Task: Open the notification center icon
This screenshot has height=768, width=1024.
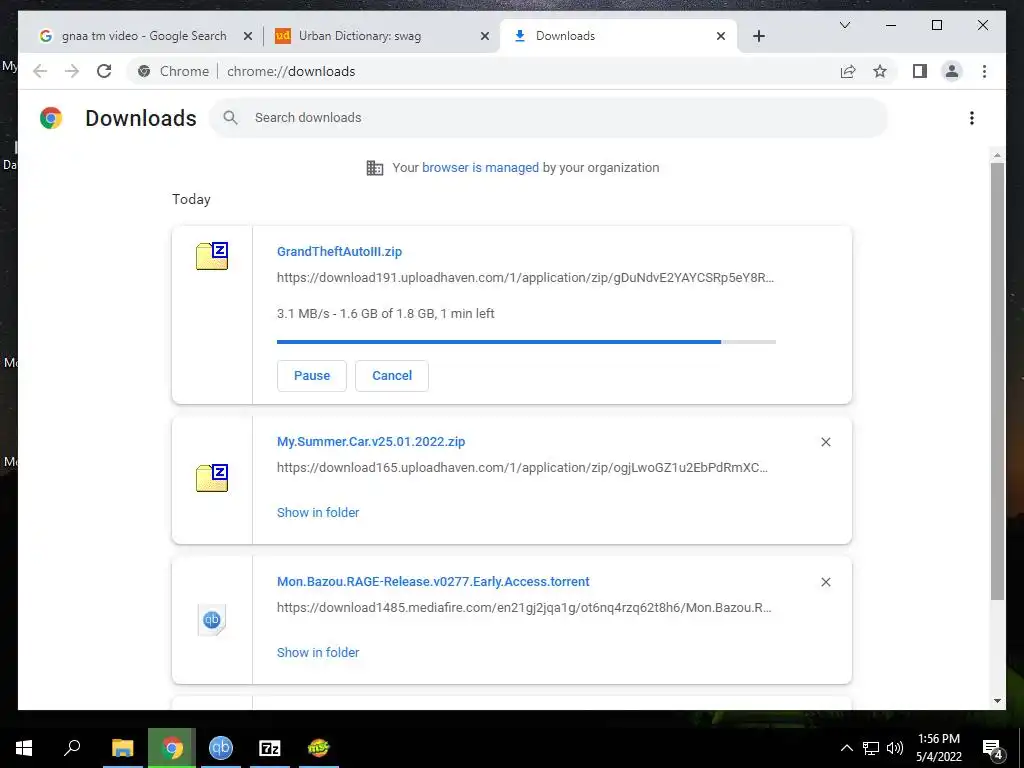Action: point(993,748)
